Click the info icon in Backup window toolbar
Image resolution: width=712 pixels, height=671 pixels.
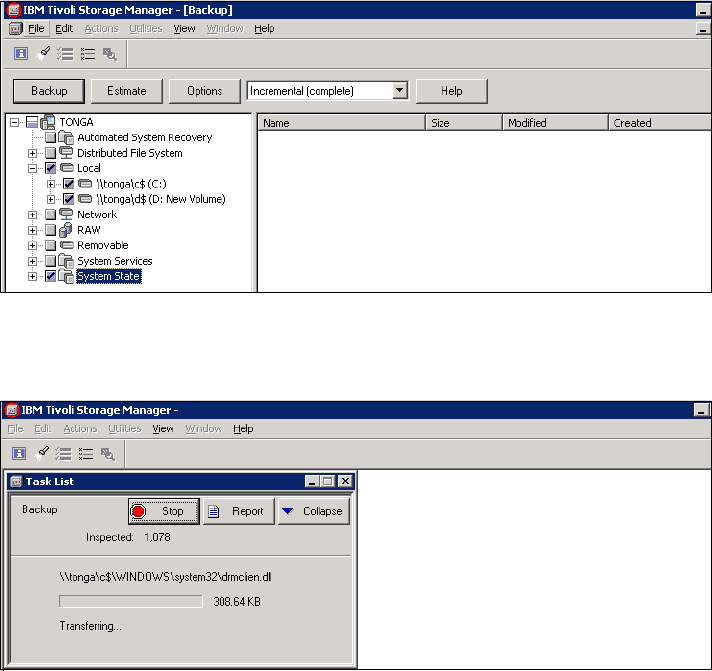click(x=20, y=54)
